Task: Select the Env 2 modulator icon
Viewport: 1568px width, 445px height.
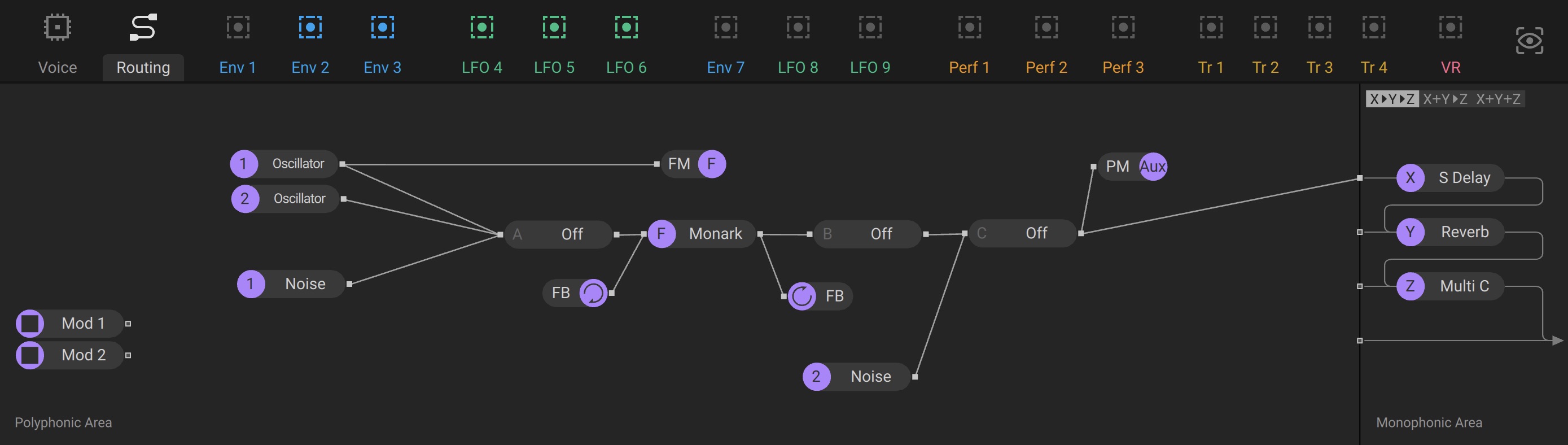Action: pyautogui.click(x=310, y=28)
